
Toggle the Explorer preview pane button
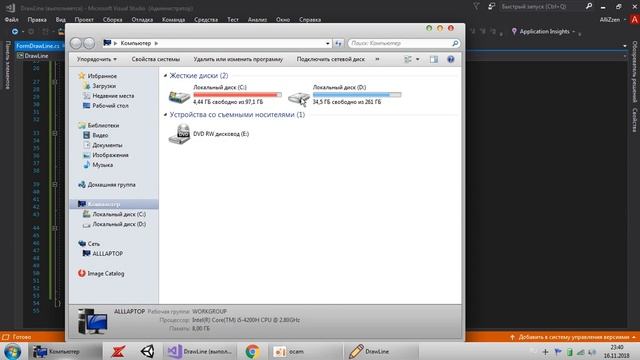[x=433, y=60]
